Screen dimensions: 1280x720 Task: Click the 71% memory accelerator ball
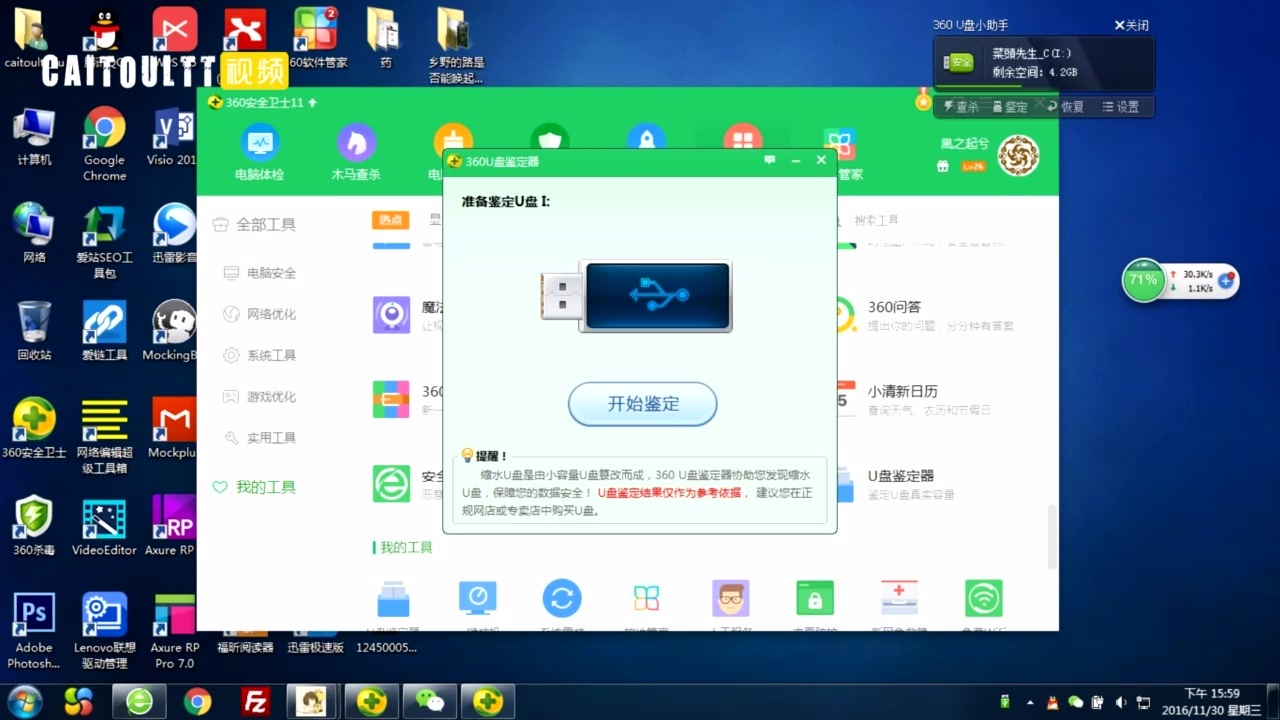point(1142,280)
